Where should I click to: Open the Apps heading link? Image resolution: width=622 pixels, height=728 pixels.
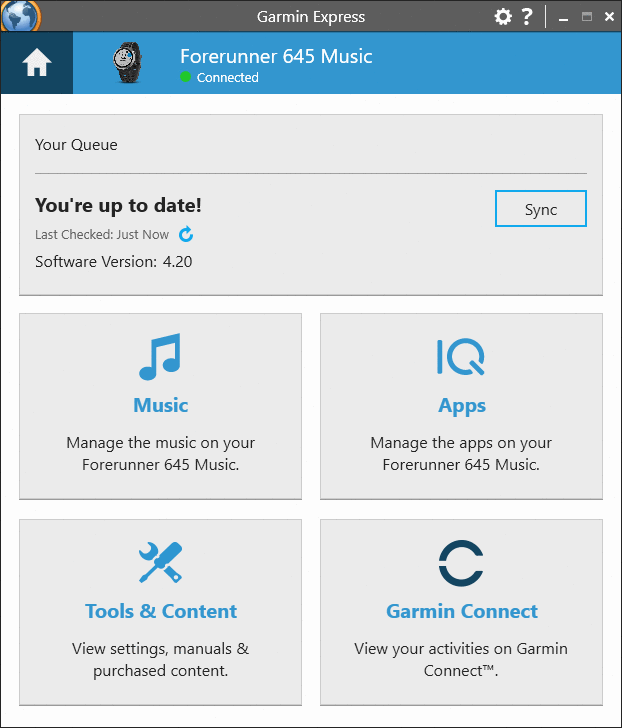(x=462, y=406)
